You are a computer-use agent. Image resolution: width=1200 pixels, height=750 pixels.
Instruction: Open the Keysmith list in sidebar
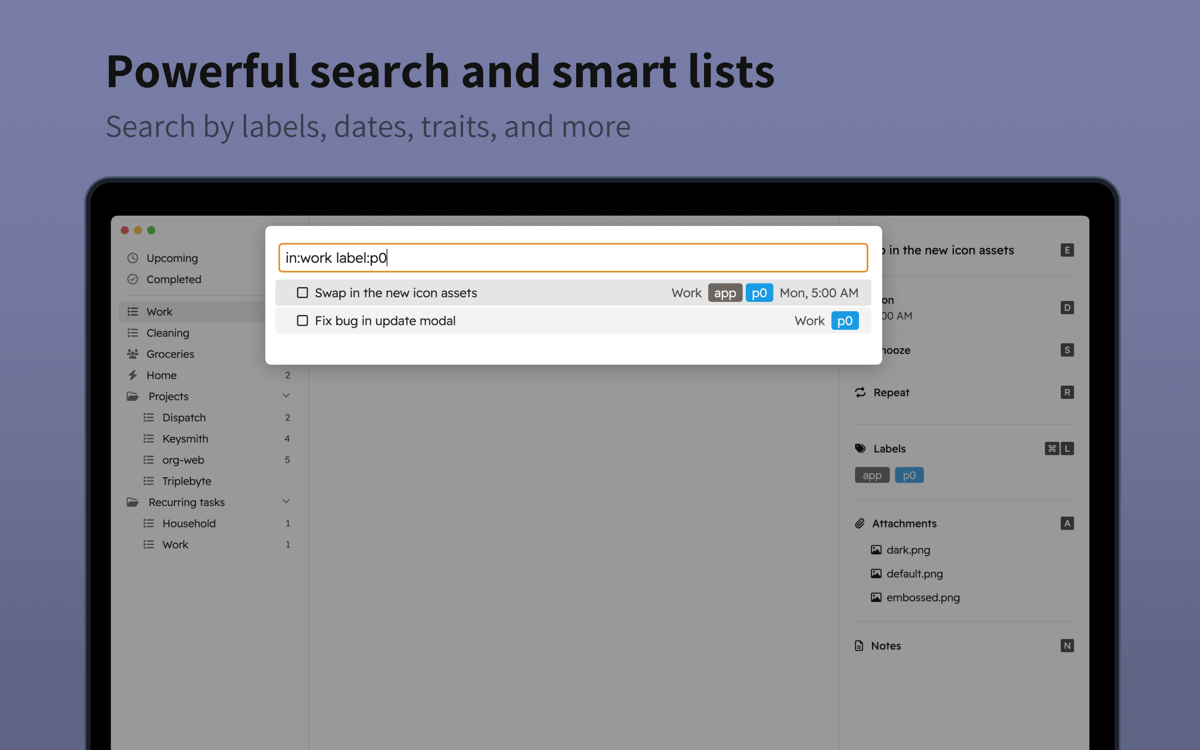(x=185, y=439)
